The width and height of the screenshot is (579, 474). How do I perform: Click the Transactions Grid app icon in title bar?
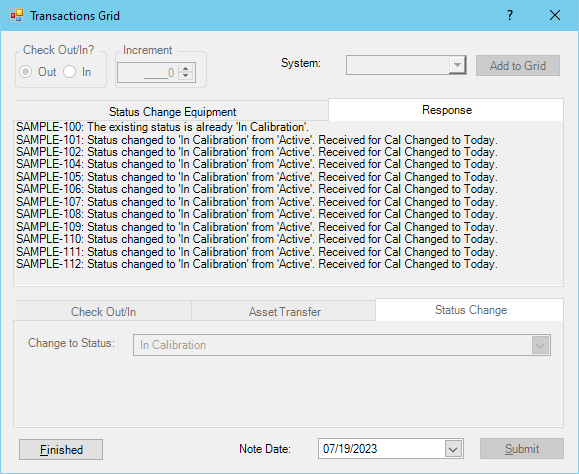(17, 16)
